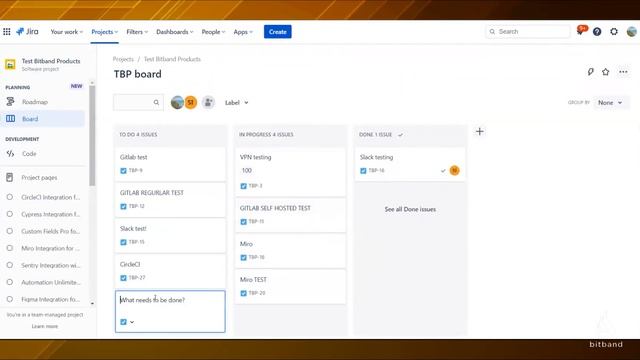The height and width of the screenshot is (360, 640).
Task: Open the Projects breadcrumb link
Action: coord(123,59)
